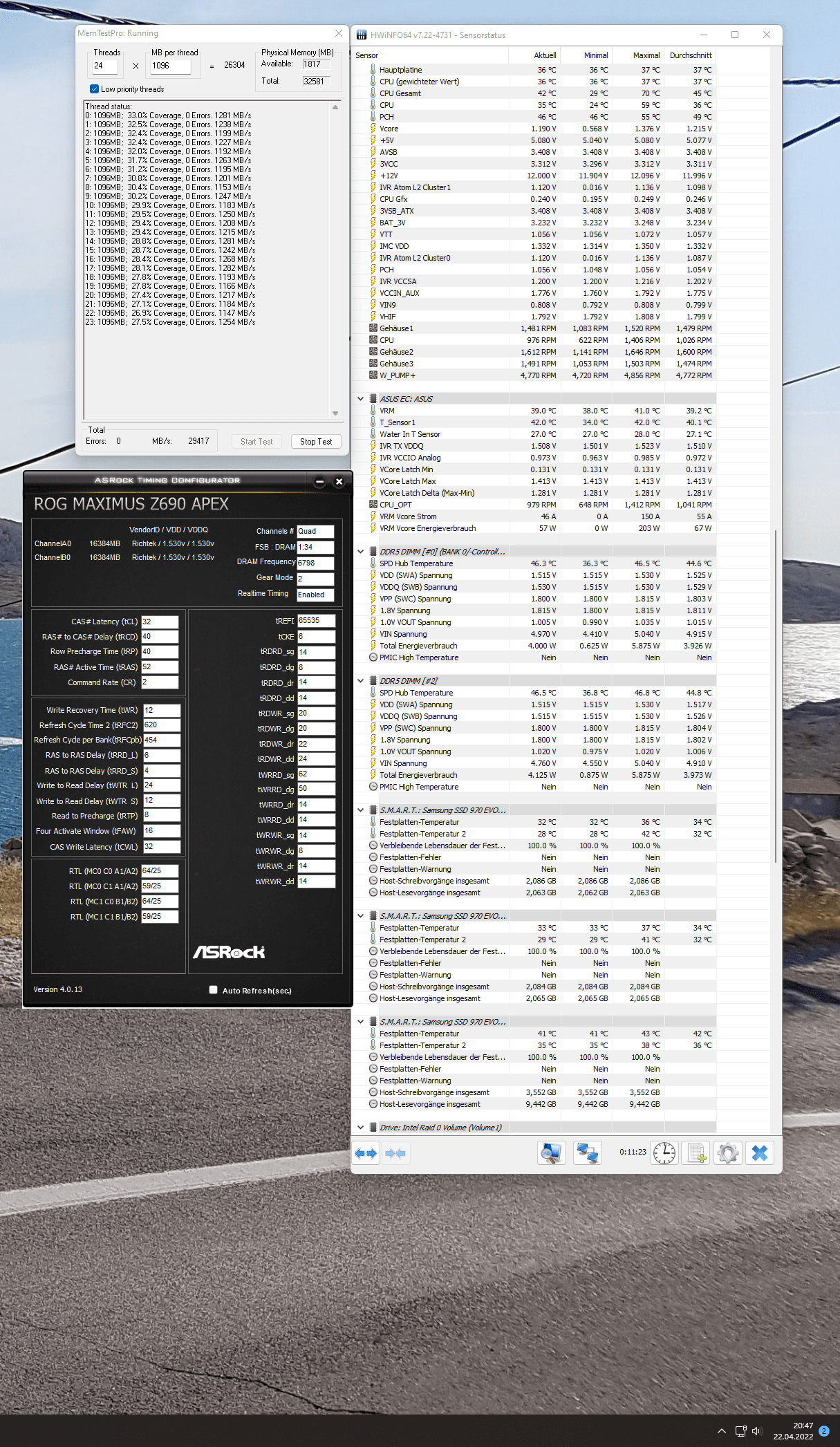The width and height of the screenshot is (840, 1447).
Task: Click the Gehäuse1 fan icon
Action: [x=373, y=328]
